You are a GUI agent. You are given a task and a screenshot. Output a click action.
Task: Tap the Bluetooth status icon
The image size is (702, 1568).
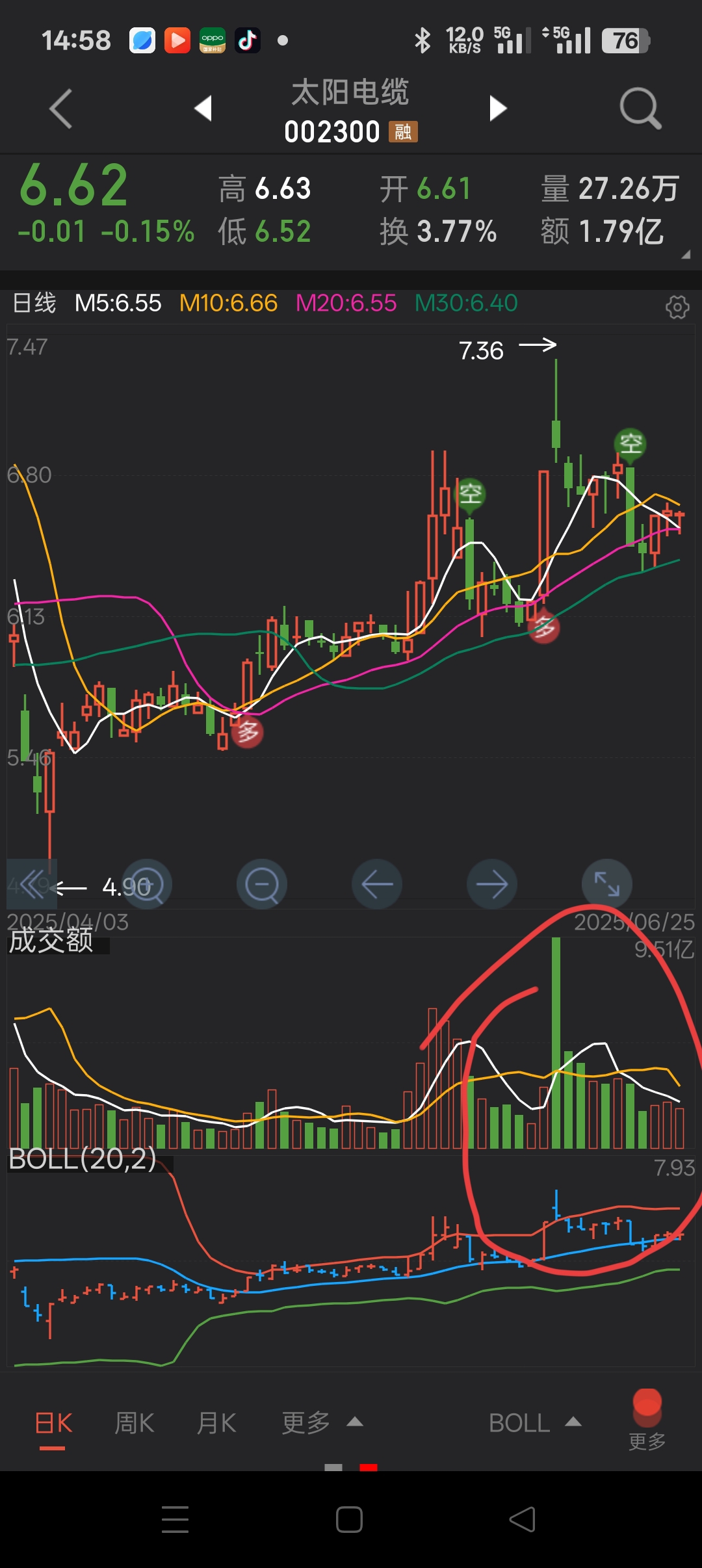422,40
